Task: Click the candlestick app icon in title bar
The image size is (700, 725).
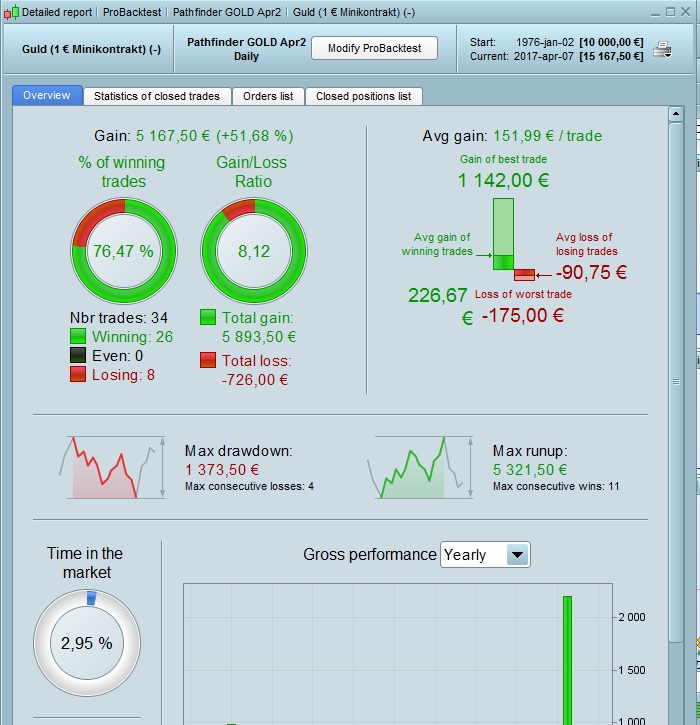Action: [x=12, y=12]
